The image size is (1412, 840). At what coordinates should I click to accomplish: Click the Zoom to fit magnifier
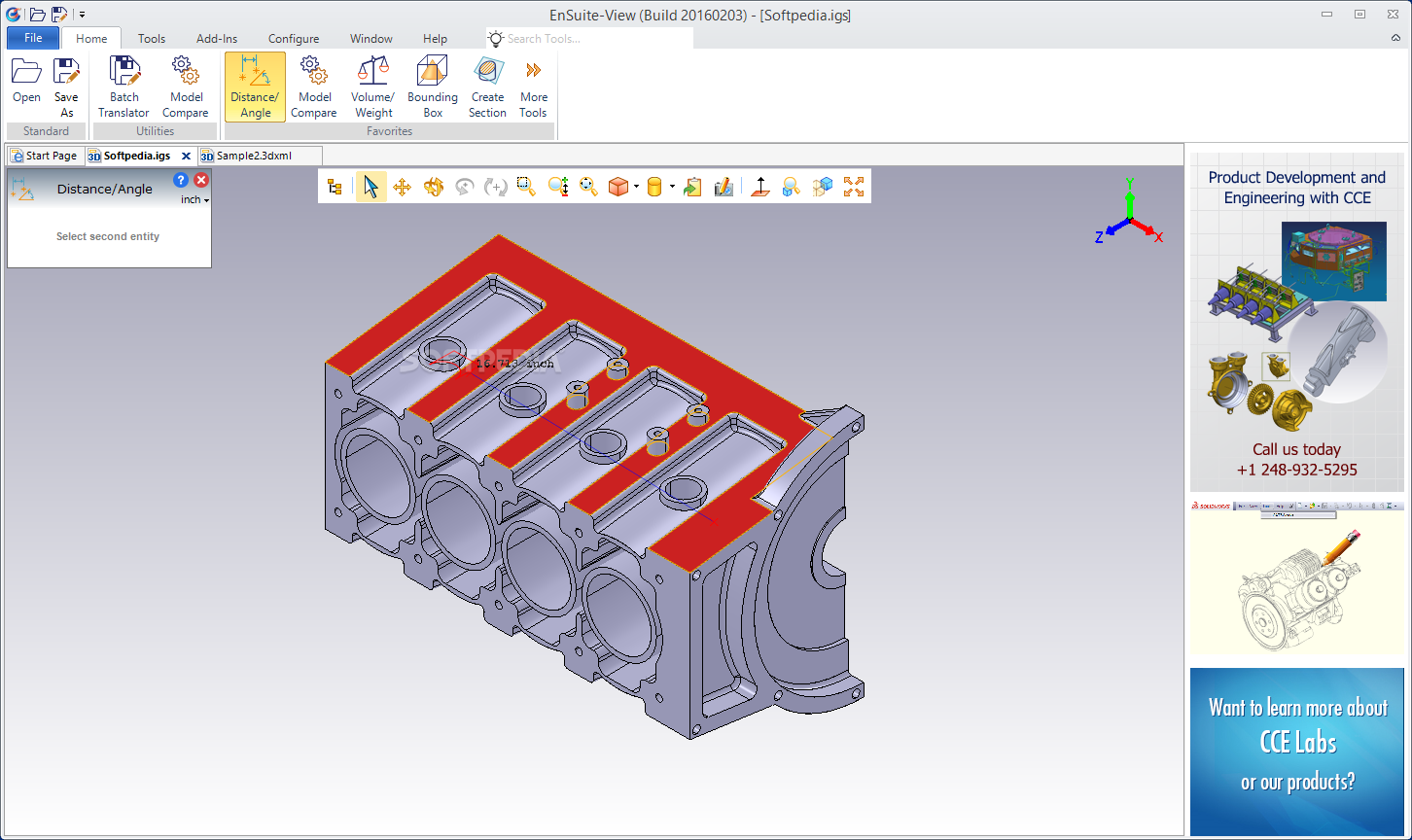pyautogui.click(x=588, y=187)
